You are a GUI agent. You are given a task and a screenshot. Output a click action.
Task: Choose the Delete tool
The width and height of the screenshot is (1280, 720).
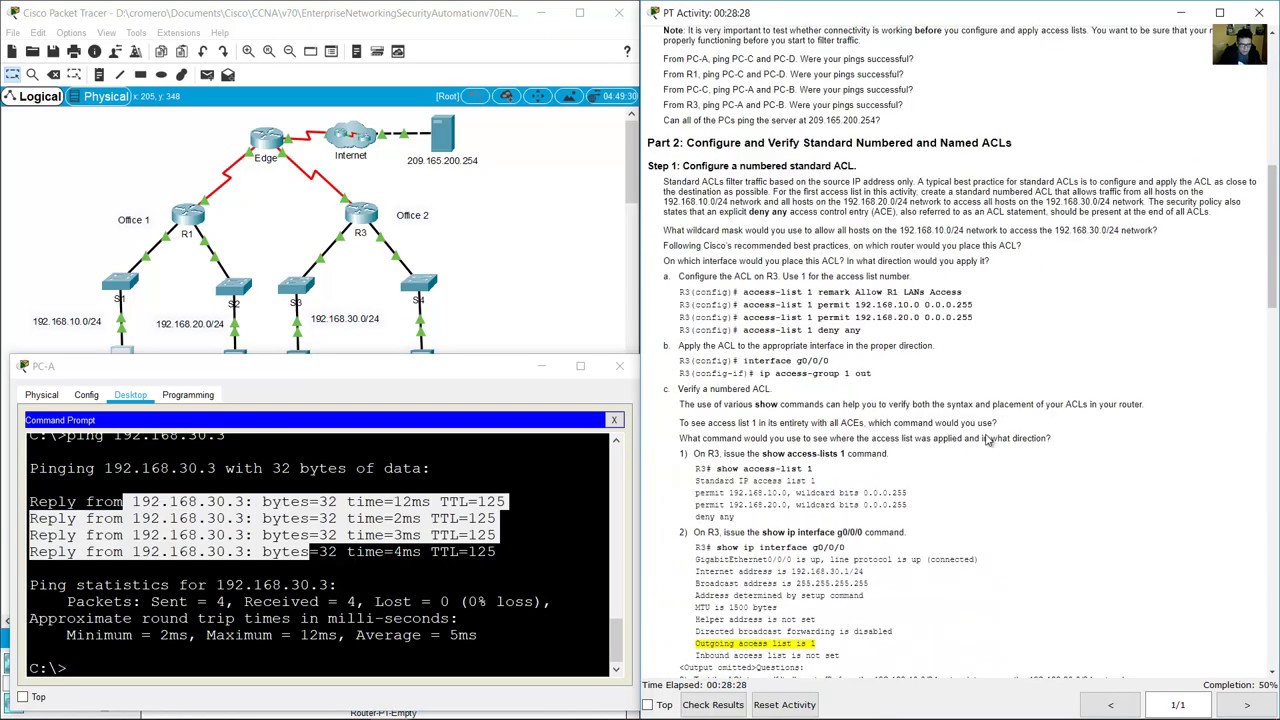[x=53, y=75]
